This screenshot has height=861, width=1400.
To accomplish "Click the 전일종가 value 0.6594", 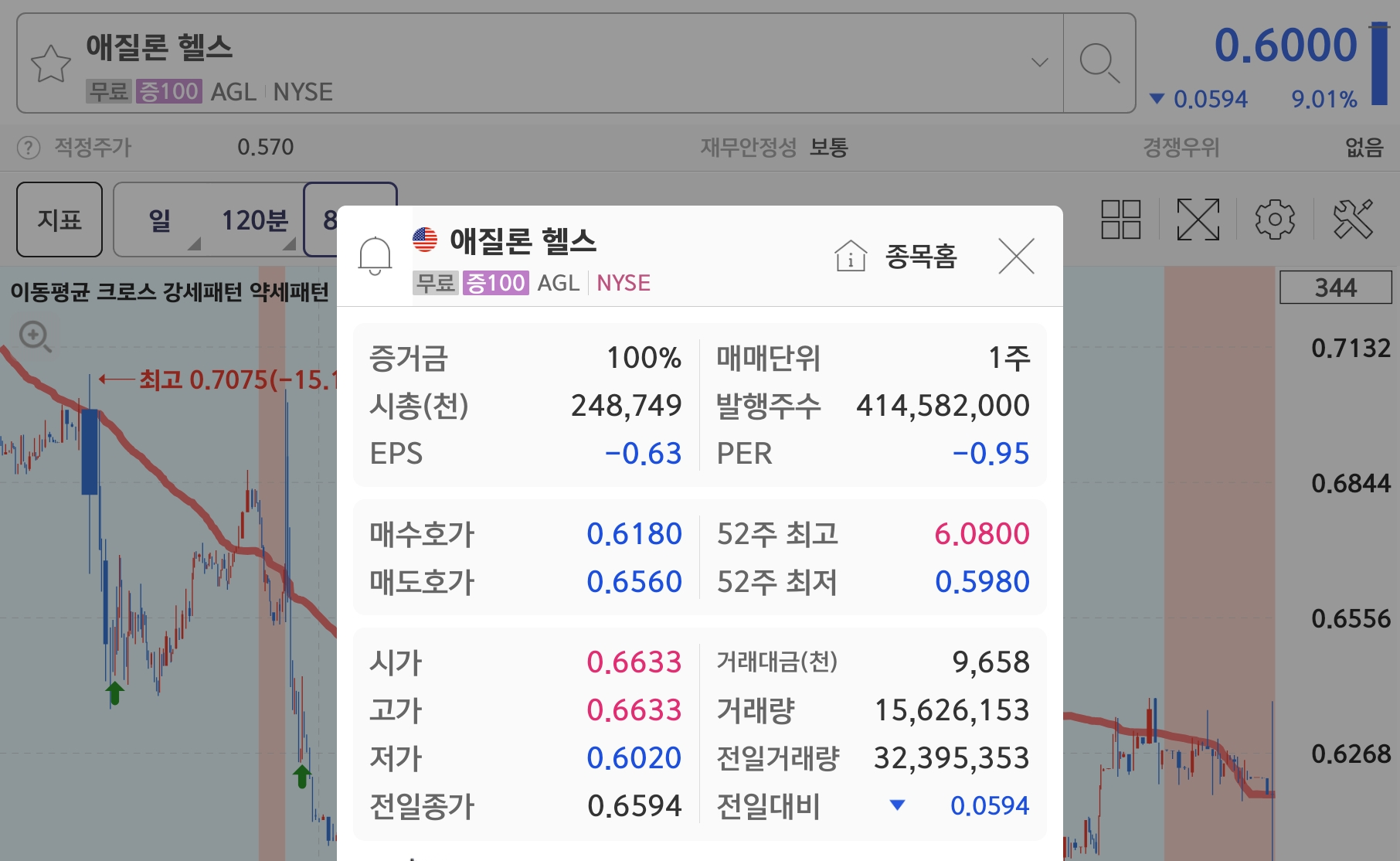I will (x=634, y=806).
